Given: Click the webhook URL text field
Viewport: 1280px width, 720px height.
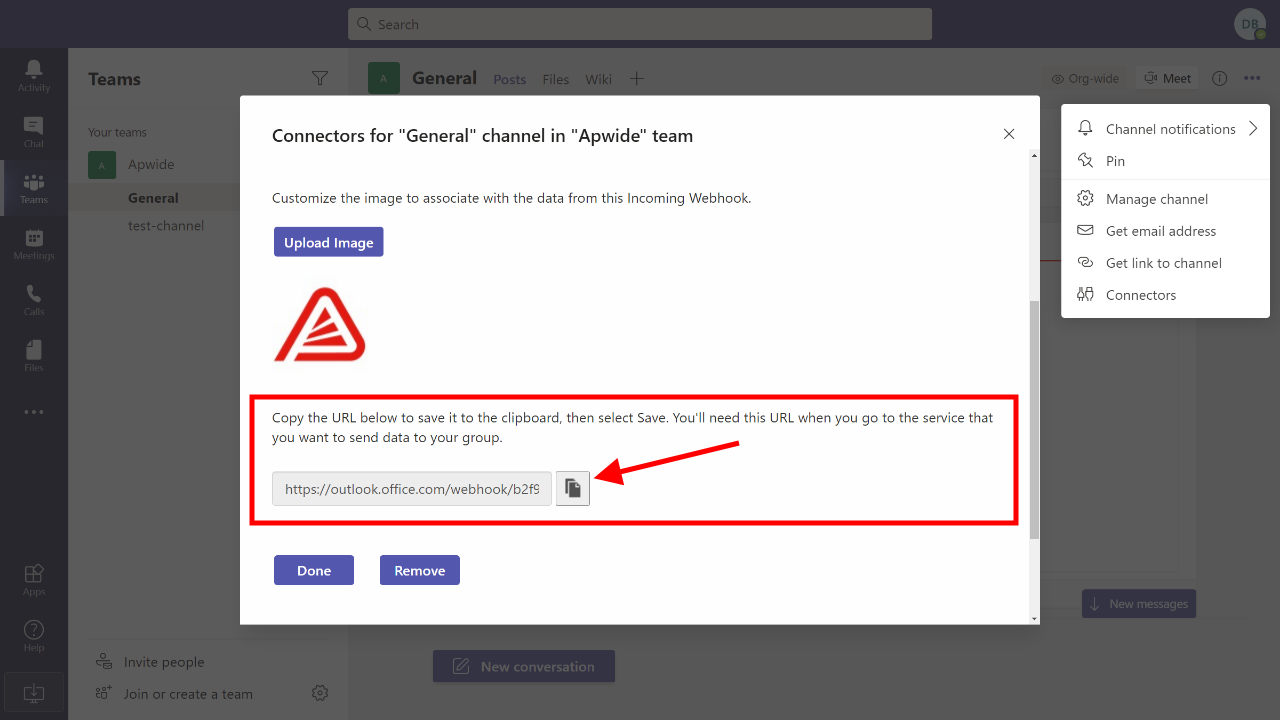Looking at the screenshot, I should [412, 489].
